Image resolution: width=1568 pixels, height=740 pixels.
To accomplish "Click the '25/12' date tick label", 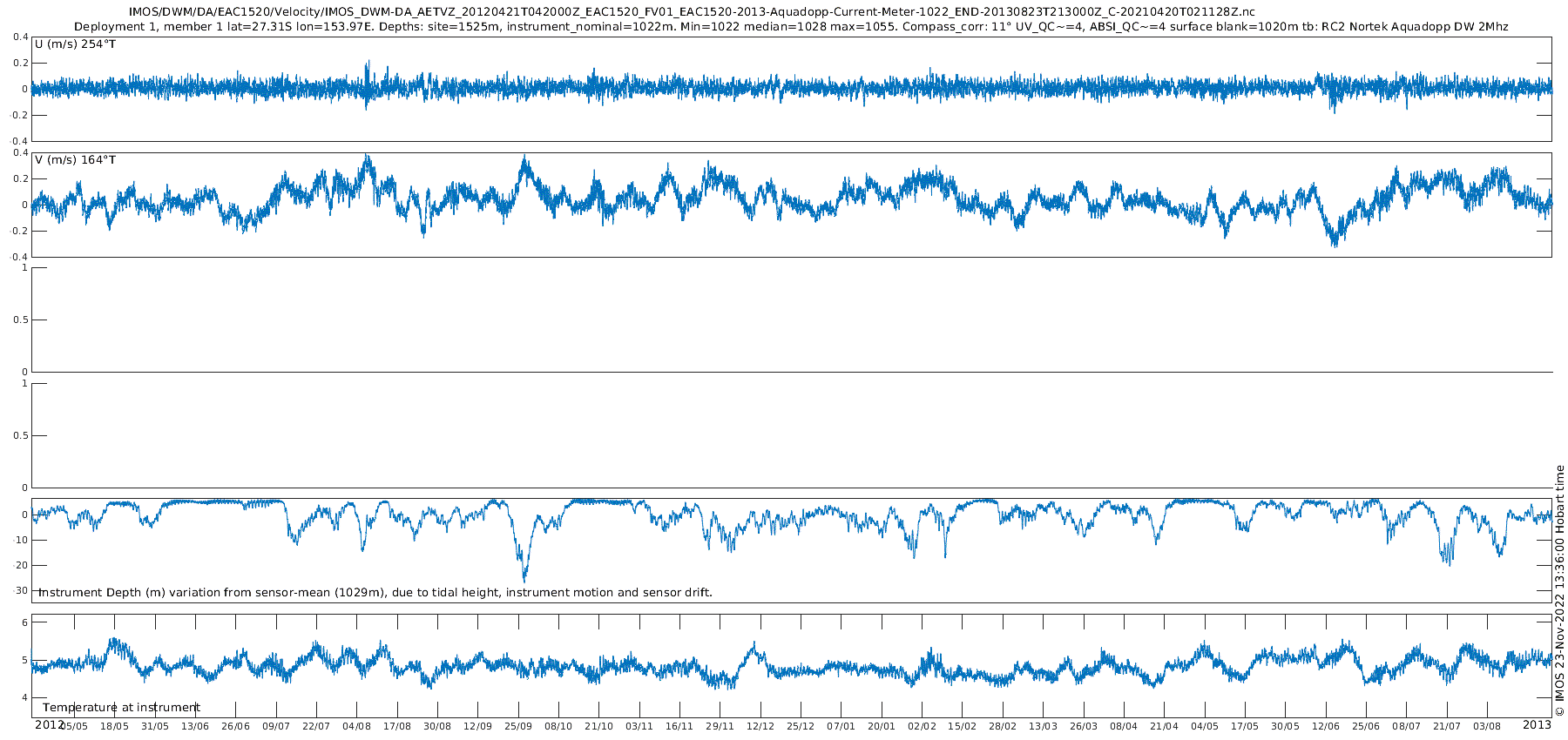I will pyautogui.click(x=801, y=726).
